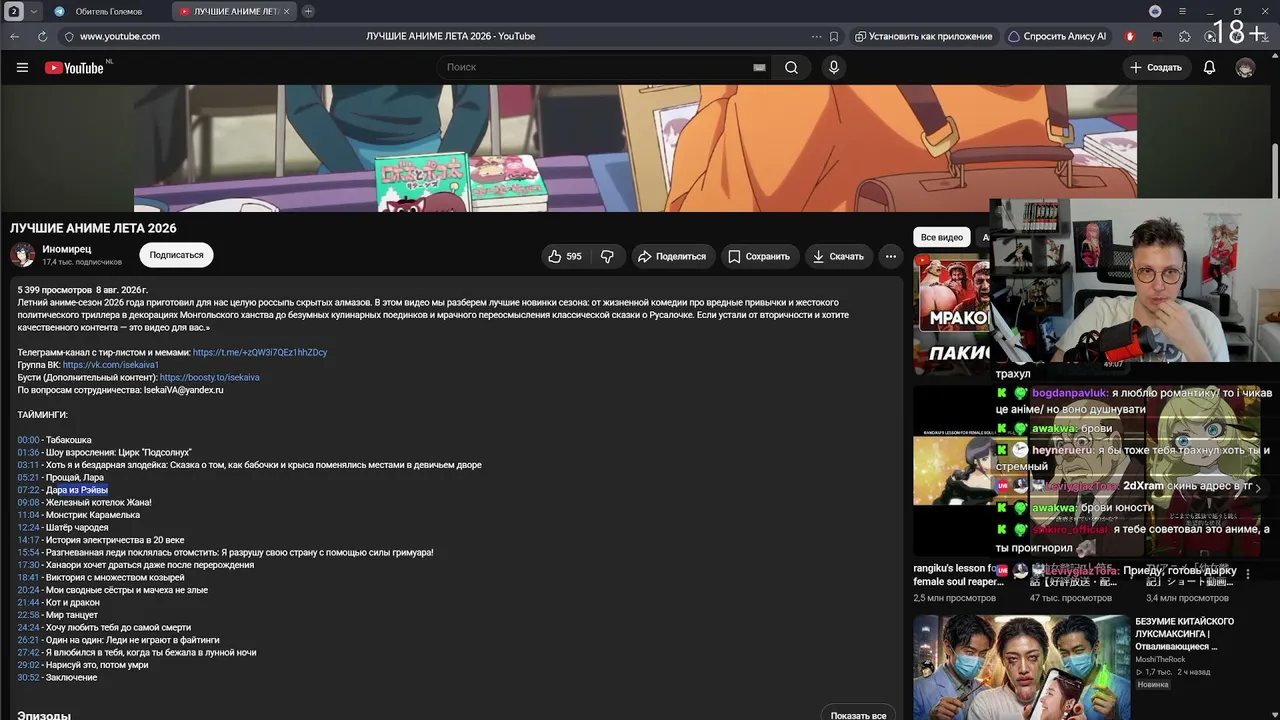Go back with the browser back arrow
1280x720 pixels.
click(15, 36)
